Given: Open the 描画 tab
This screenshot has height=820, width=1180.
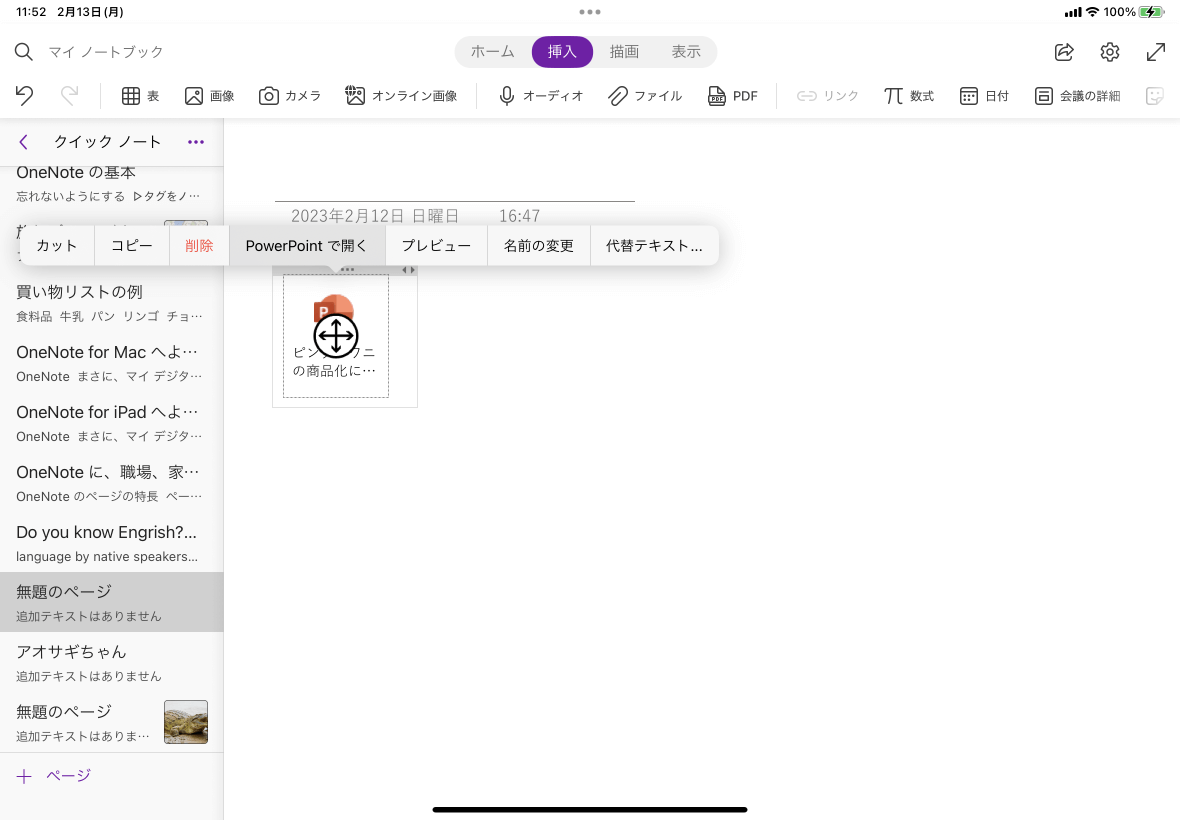Looking at the screenshot, I should 624,52.
